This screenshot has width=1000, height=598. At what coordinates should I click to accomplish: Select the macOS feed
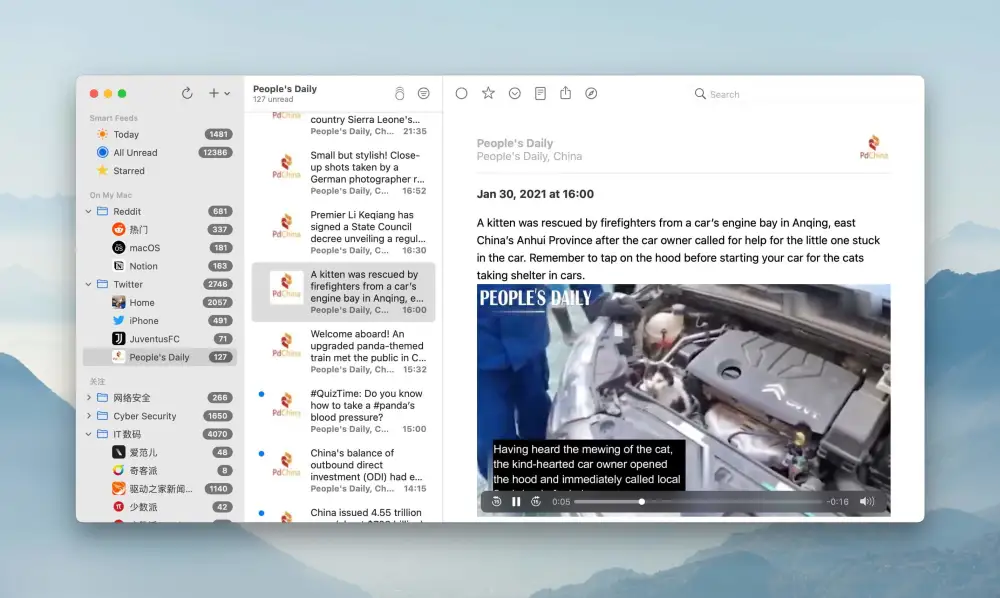(x=159, y=247)
